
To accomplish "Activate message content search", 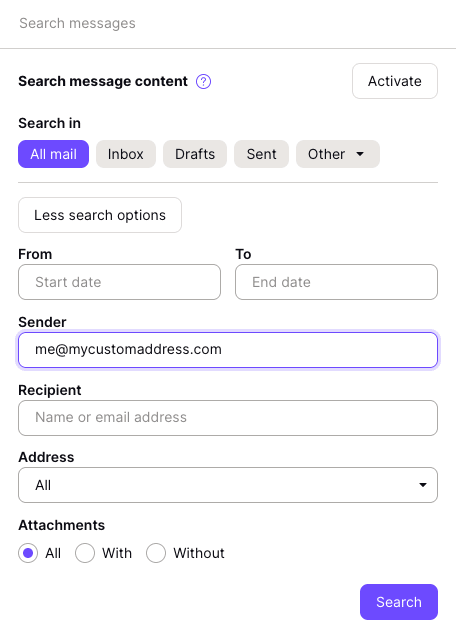I will [395, 81].
